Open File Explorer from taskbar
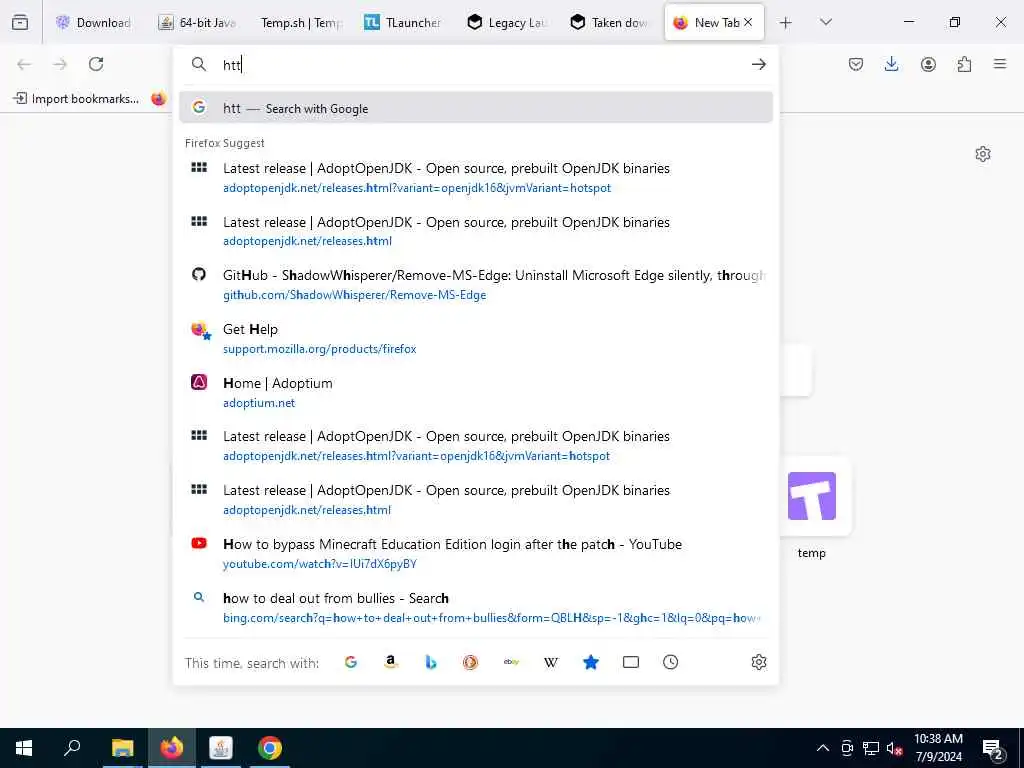This screenshot has height=768, width=1024. tap(122, 748)
